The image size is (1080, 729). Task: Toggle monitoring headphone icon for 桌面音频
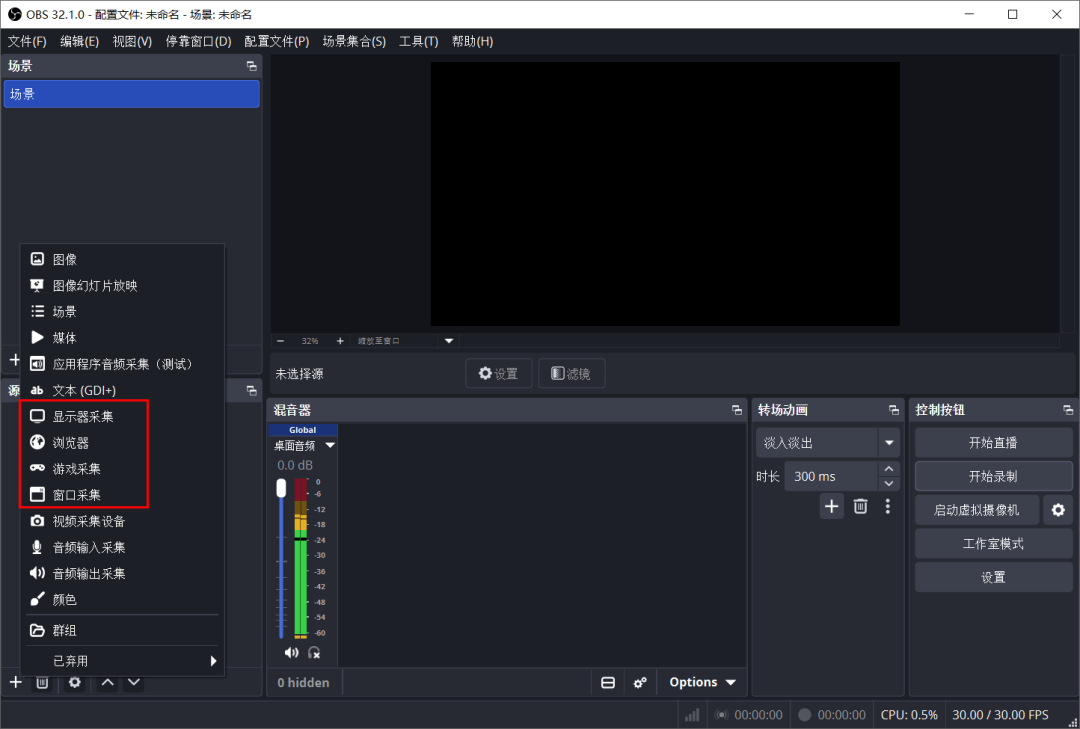(314, 652)
